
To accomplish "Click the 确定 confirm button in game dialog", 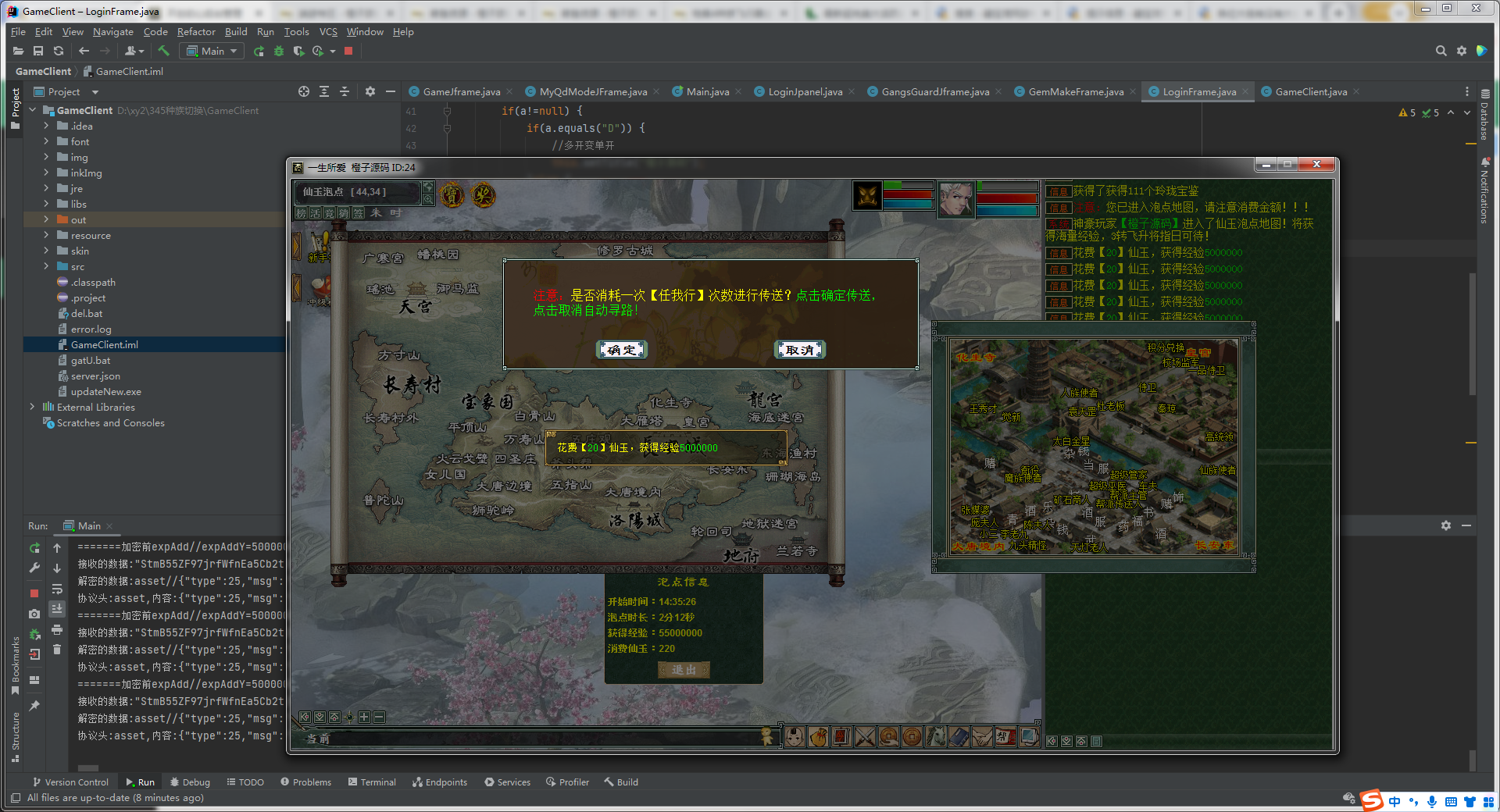I will pos(622,350).
